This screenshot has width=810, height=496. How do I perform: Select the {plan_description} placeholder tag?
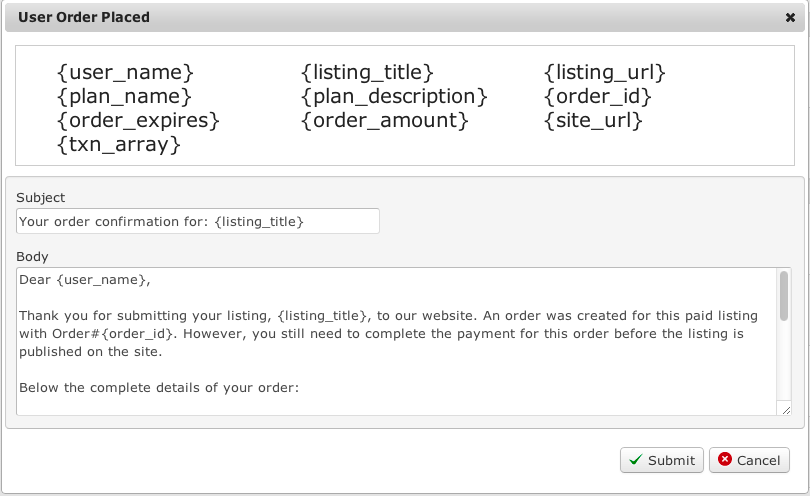click(394, 97)
